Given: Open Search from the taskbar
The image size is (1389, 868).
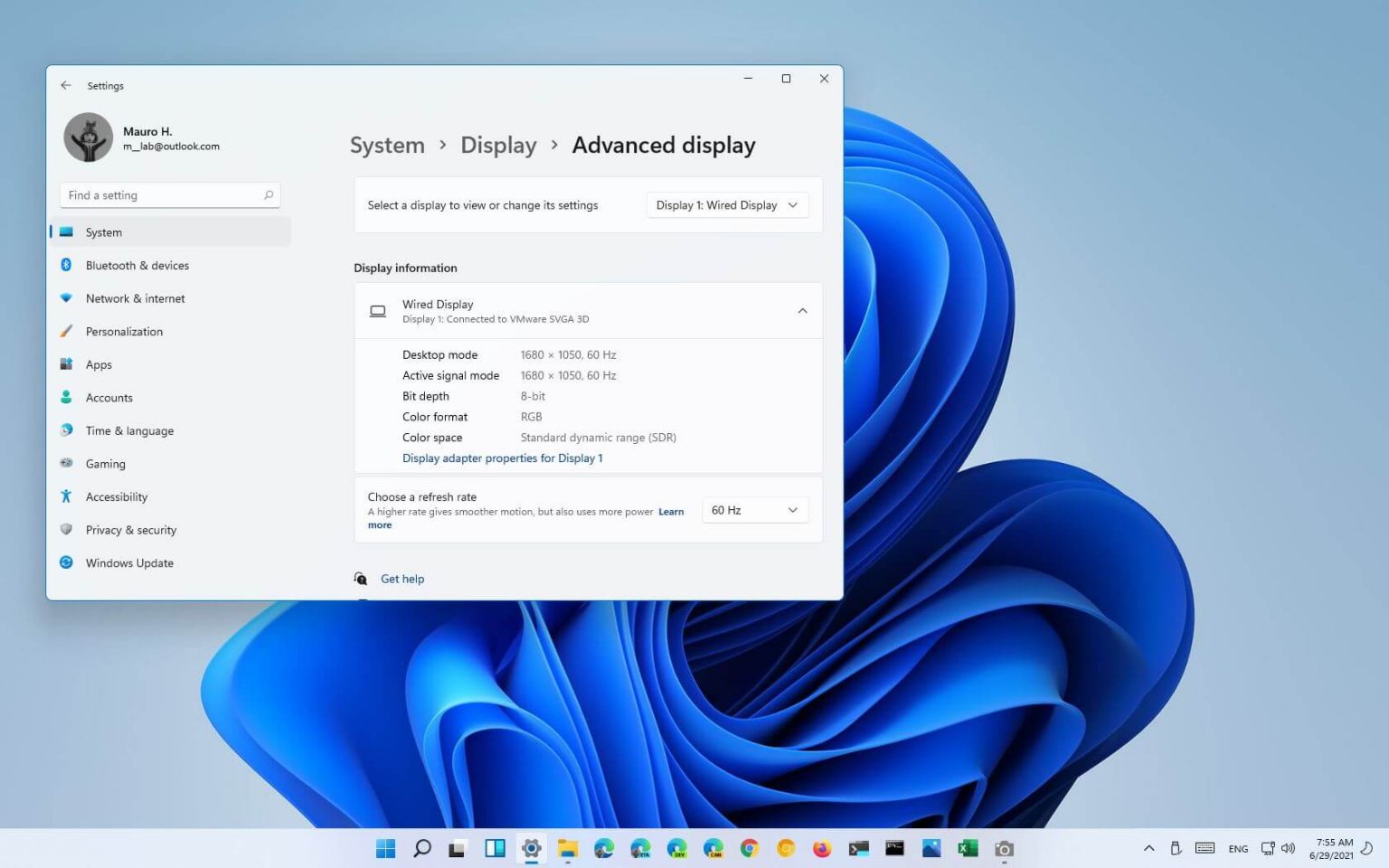Looking at the screenshot, I should 422,849.
